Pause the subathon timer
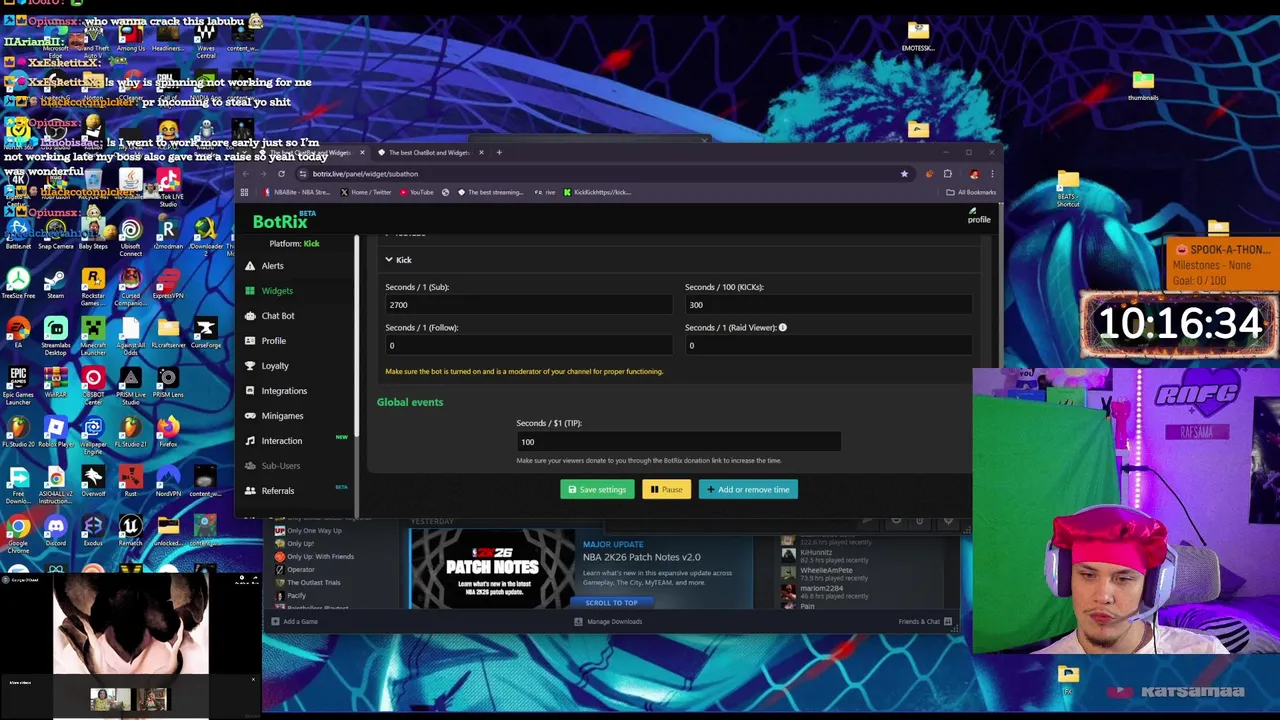1280x720 pixels. (666, 489)
